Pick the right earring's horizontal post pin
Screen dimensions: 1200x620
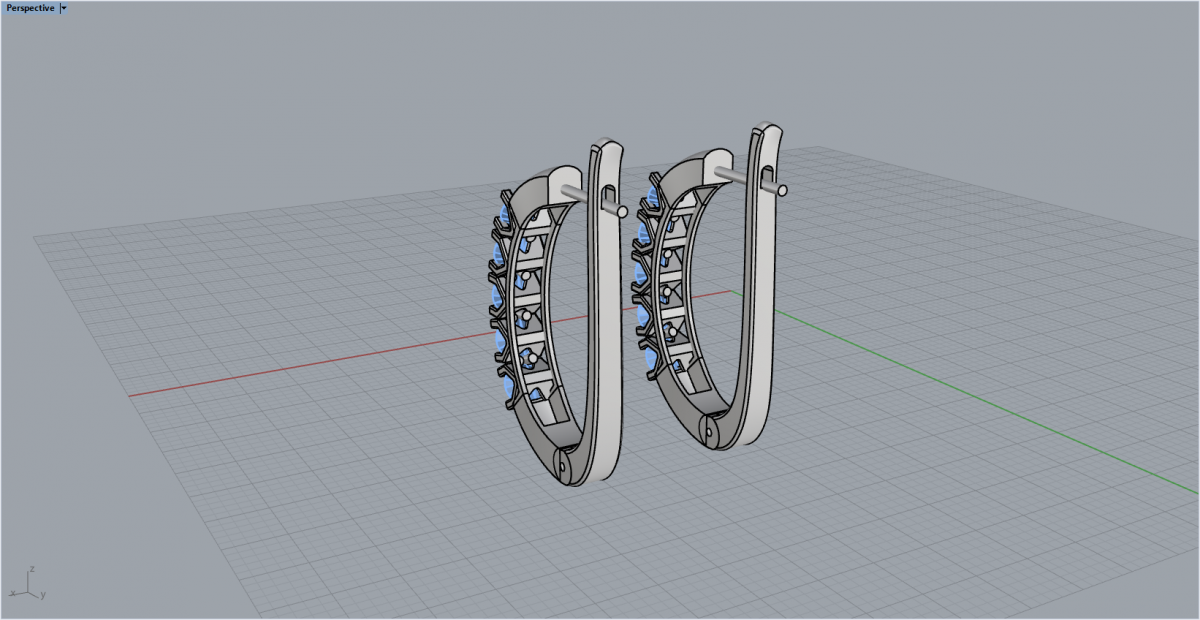(735, 175)
